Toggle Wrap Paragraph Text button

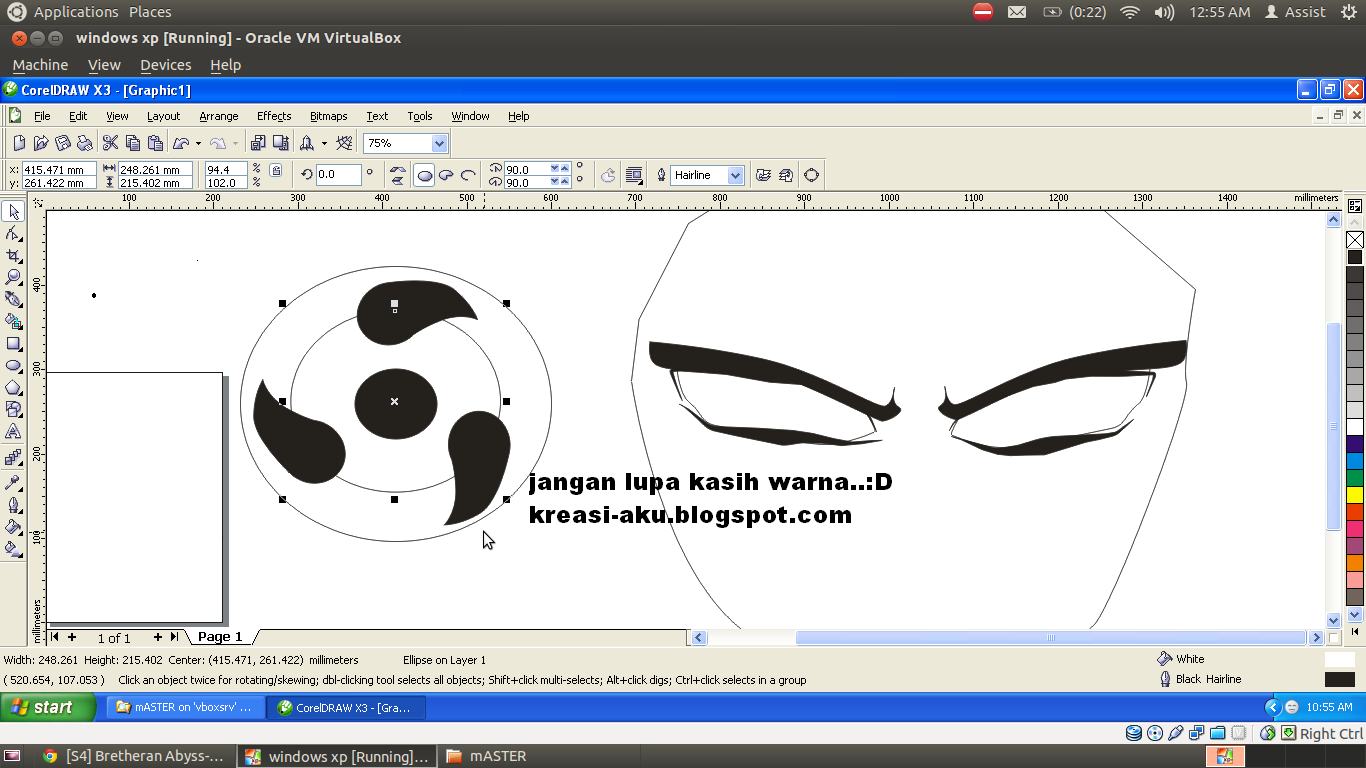pyautogui.click(x=634, y=175)
